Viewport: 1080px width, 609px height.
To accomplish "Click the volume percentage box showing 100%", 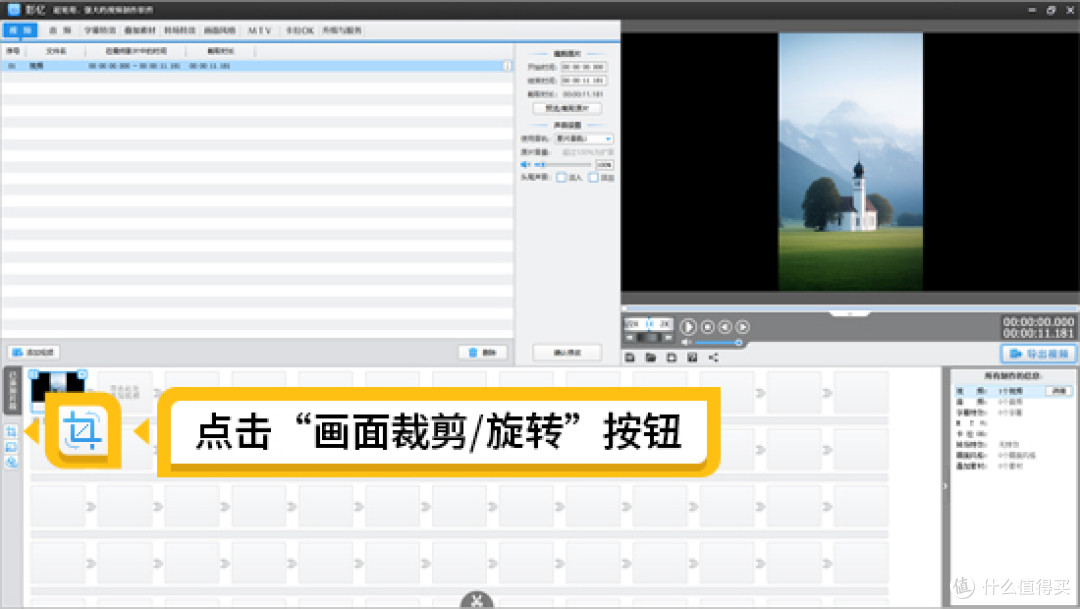I will point(604,165).
